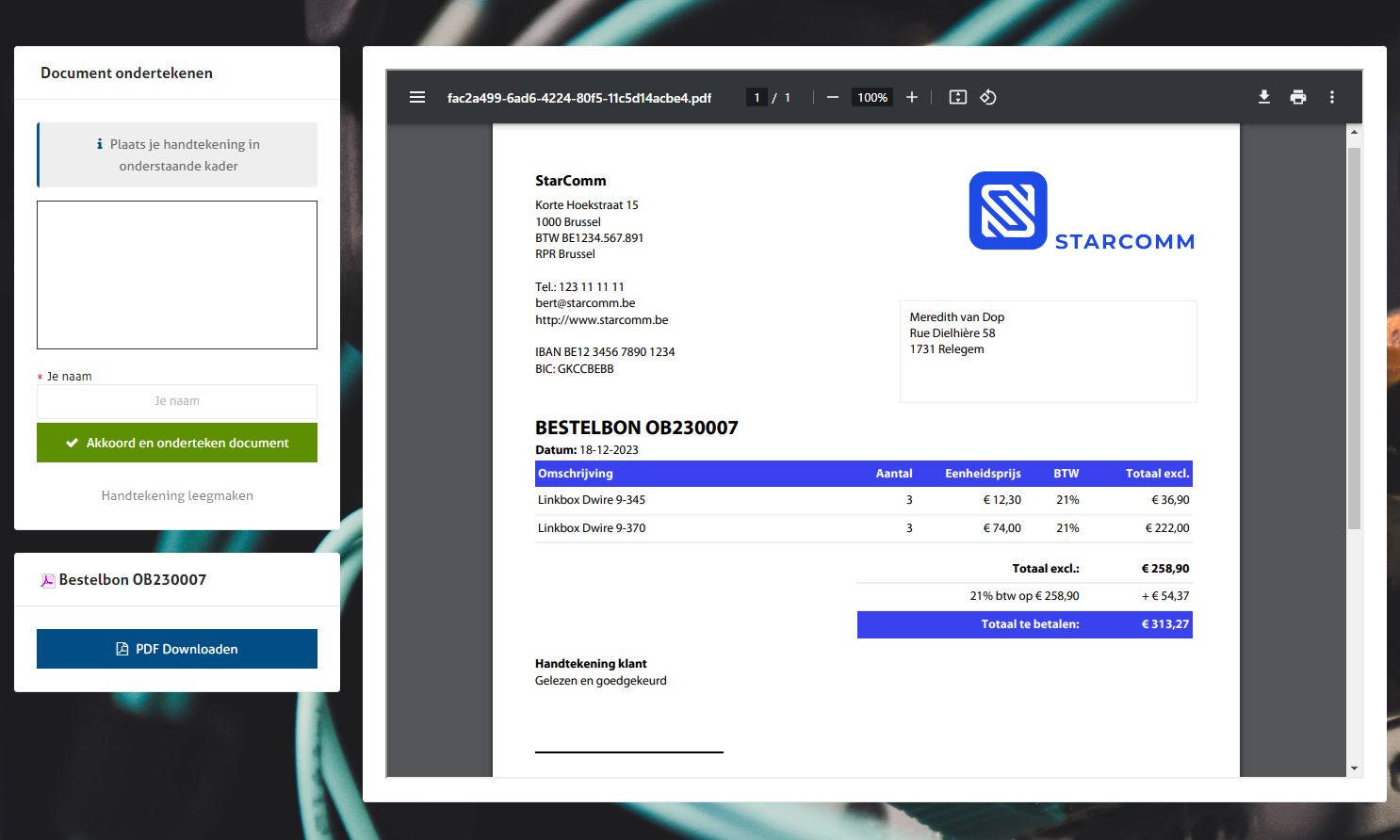
Task: Open the PDF viewer sidebar menu icon
Action: (417, 97)
